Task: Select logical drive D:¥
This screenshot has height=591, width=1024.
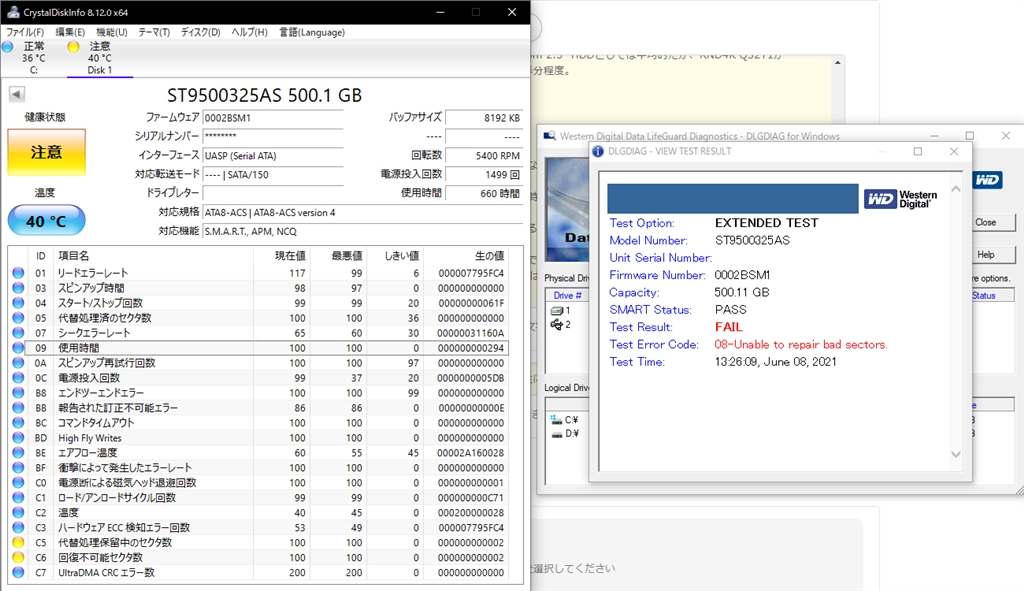Action: [x=565, y=434]
